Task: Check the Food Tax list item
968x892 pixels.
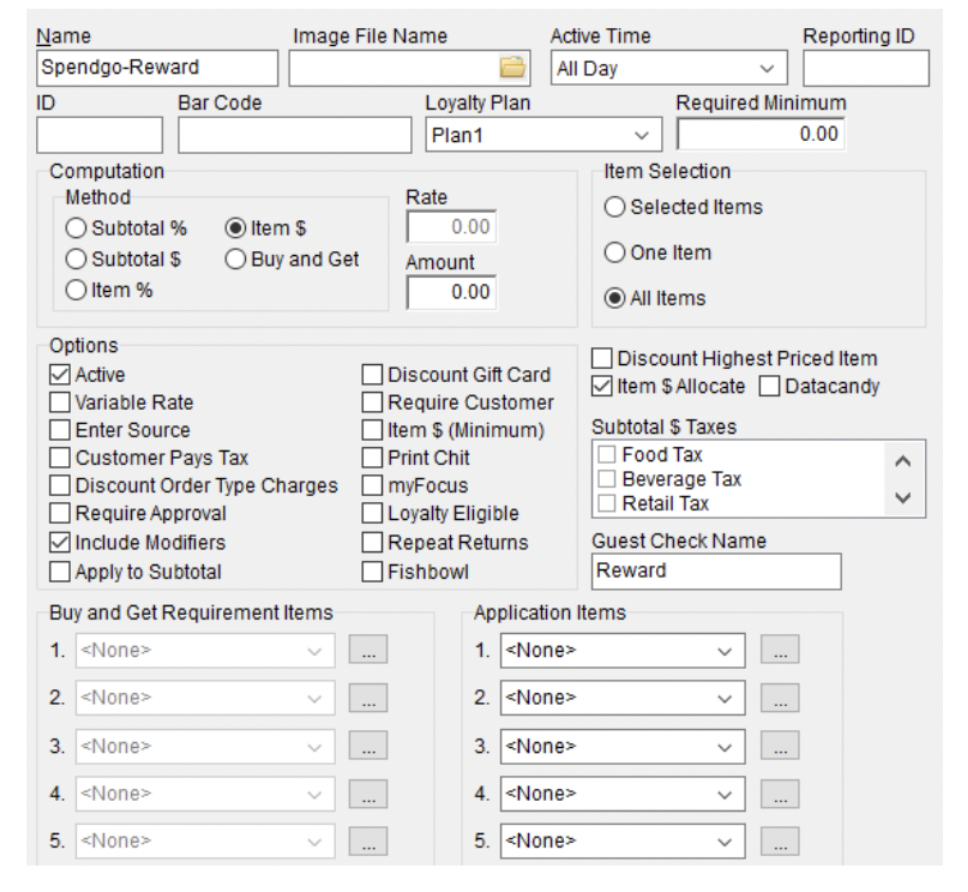Action: 607,455
